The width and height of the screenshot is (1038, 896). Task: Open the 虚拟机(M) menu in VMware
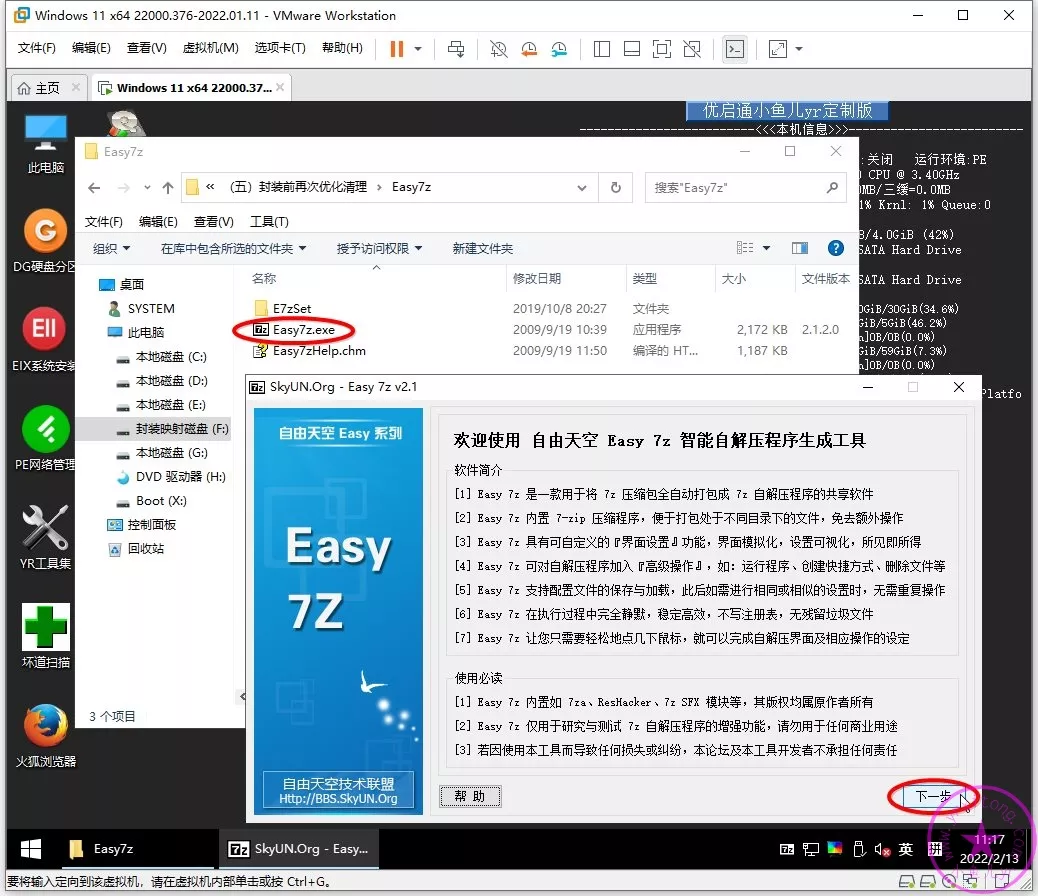pyautogui.click(x=210, y=48)
